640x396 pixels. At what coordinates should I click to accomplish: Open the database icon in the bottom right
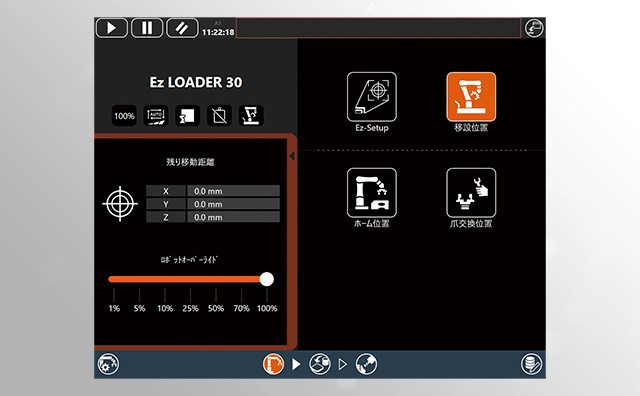tap(531, 364)
